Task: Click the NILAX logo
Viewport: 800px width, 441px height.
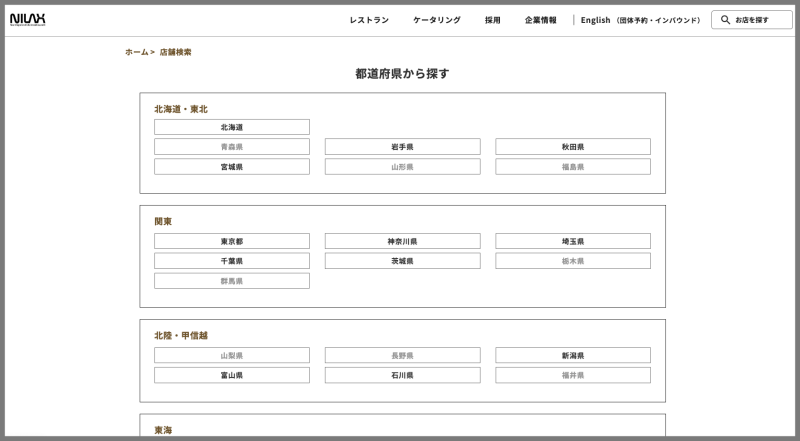Action: pyautogui.click(x=27, y=19)
